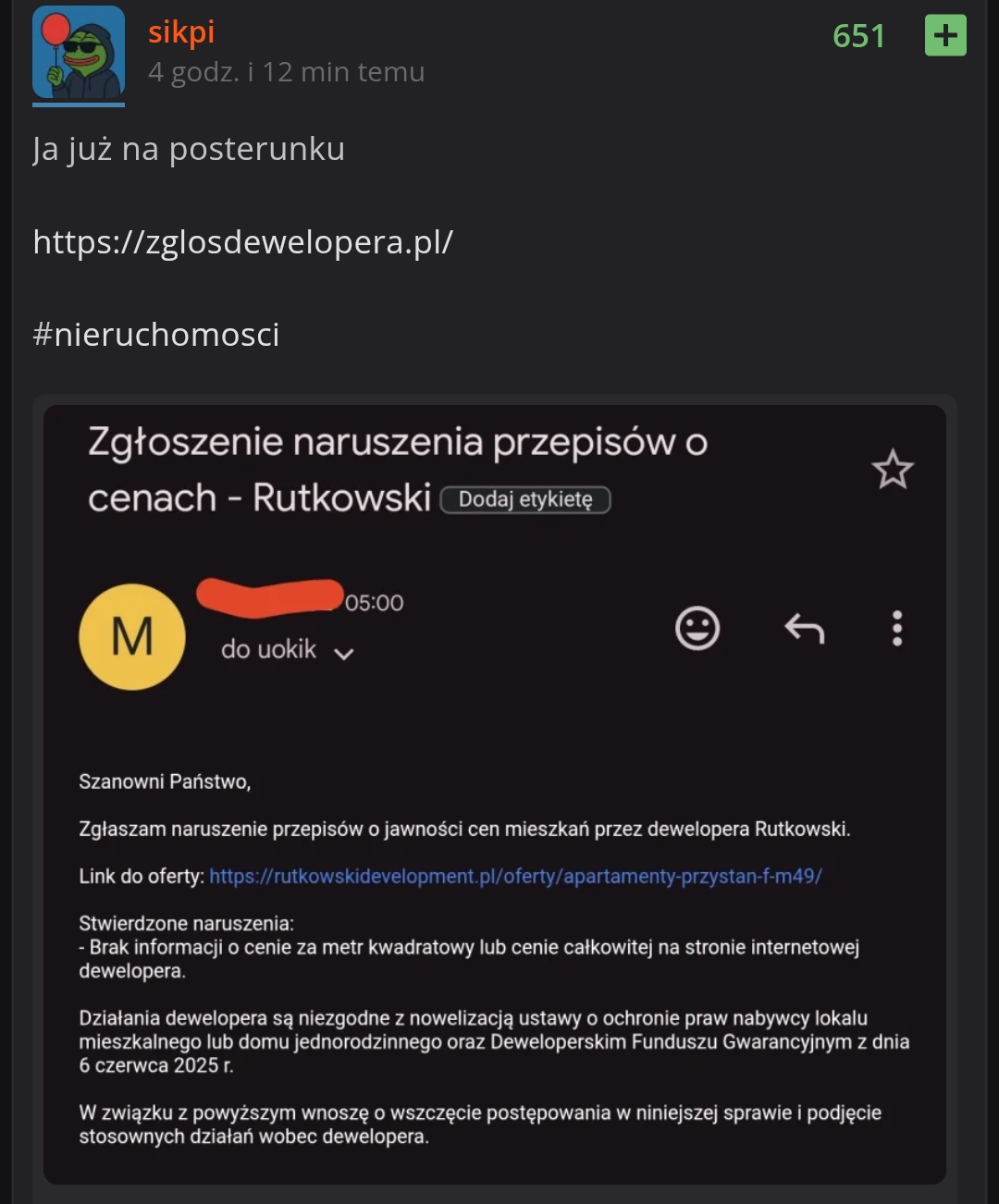Open the three-dot more options menu
The image size is (999, 1204).
coord(896,629)
